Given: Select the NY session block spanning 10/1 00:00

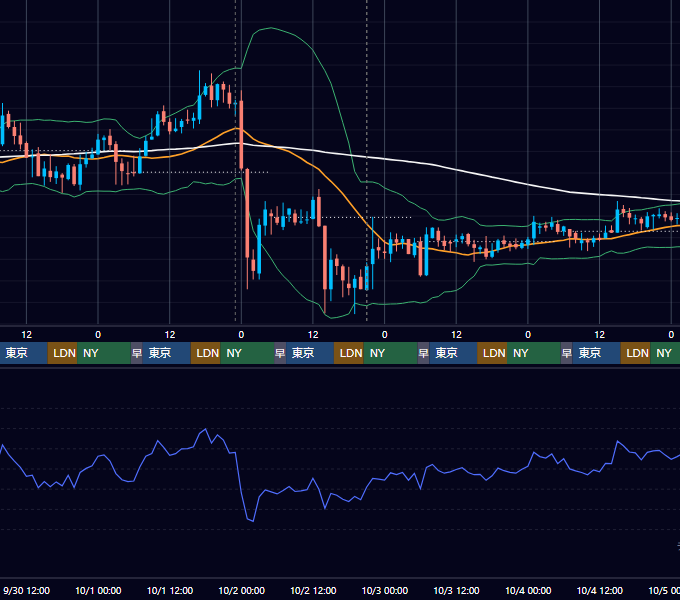Looking at the screenshot, I should point(104,353).
